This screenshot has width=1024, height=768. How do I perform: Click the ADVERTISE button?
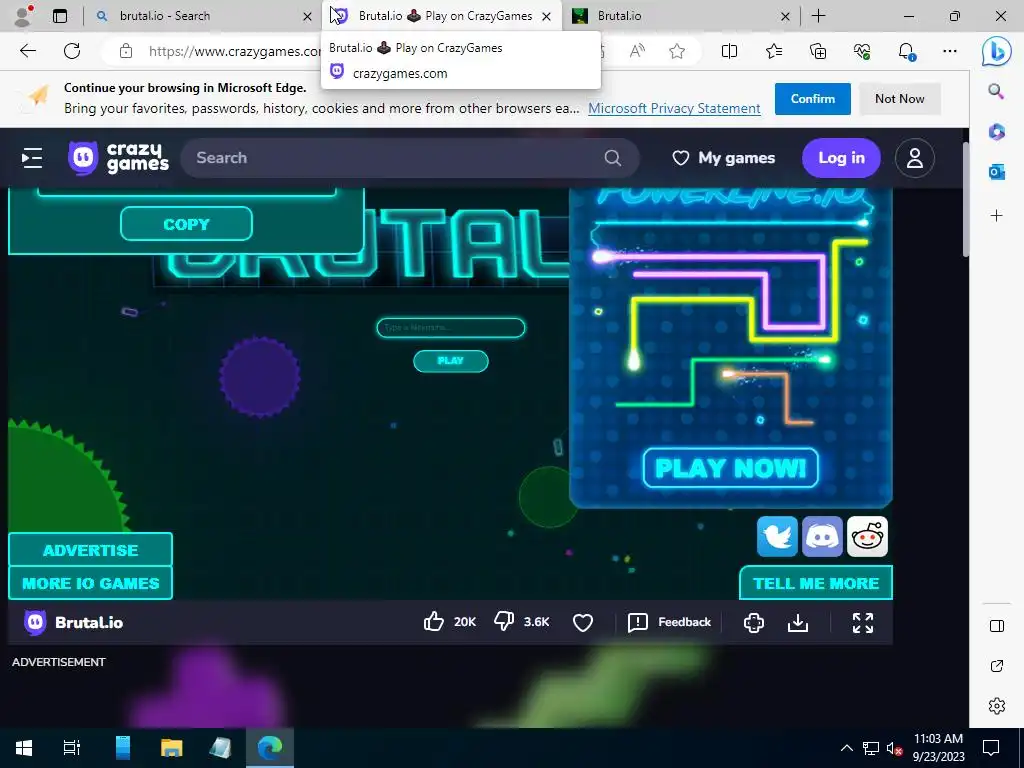(x=90, y=550)
